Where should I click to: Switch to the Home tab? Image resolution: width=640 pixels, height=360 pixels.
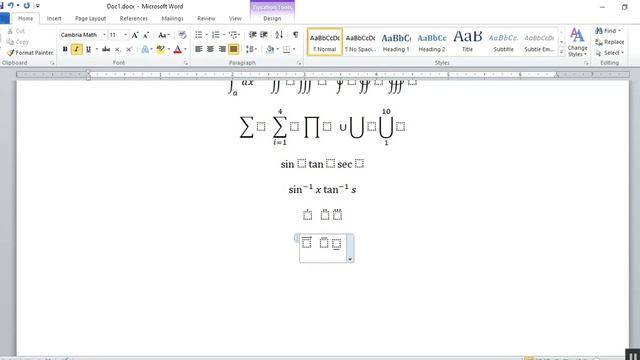coord(25,18)
